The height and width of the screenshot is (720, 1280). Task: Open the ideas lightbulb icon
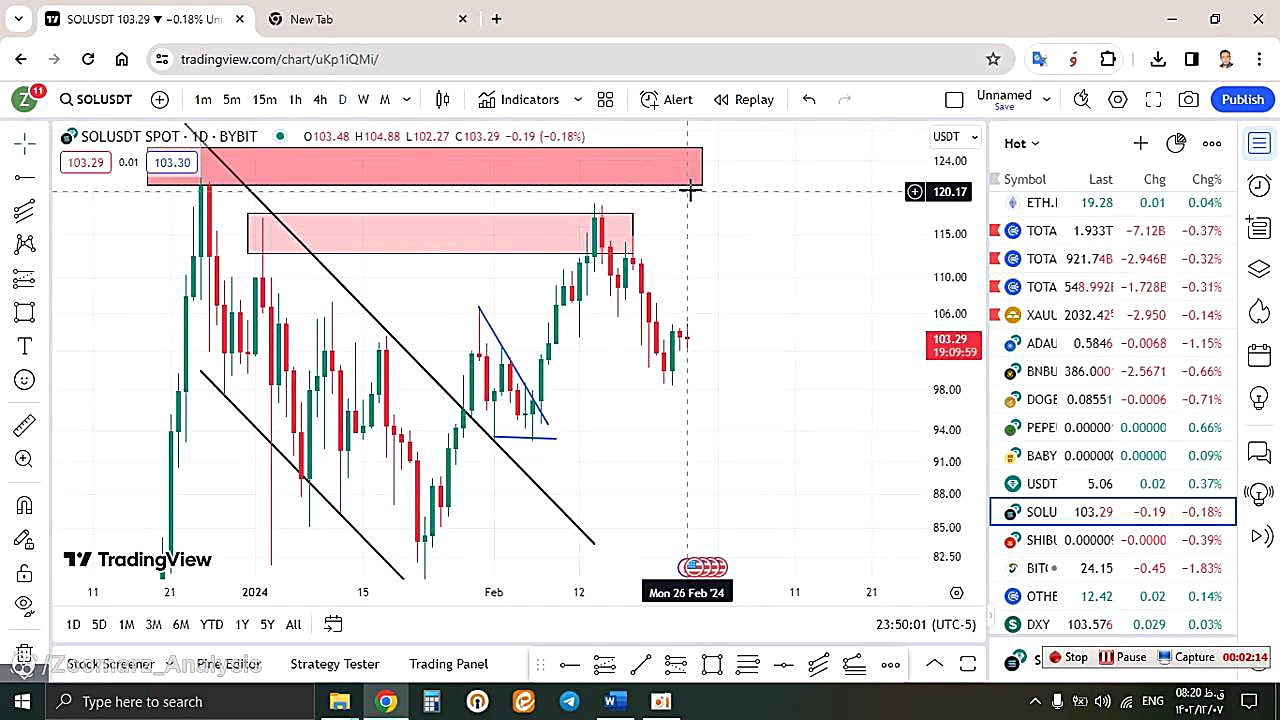(x=1259, y=397)
